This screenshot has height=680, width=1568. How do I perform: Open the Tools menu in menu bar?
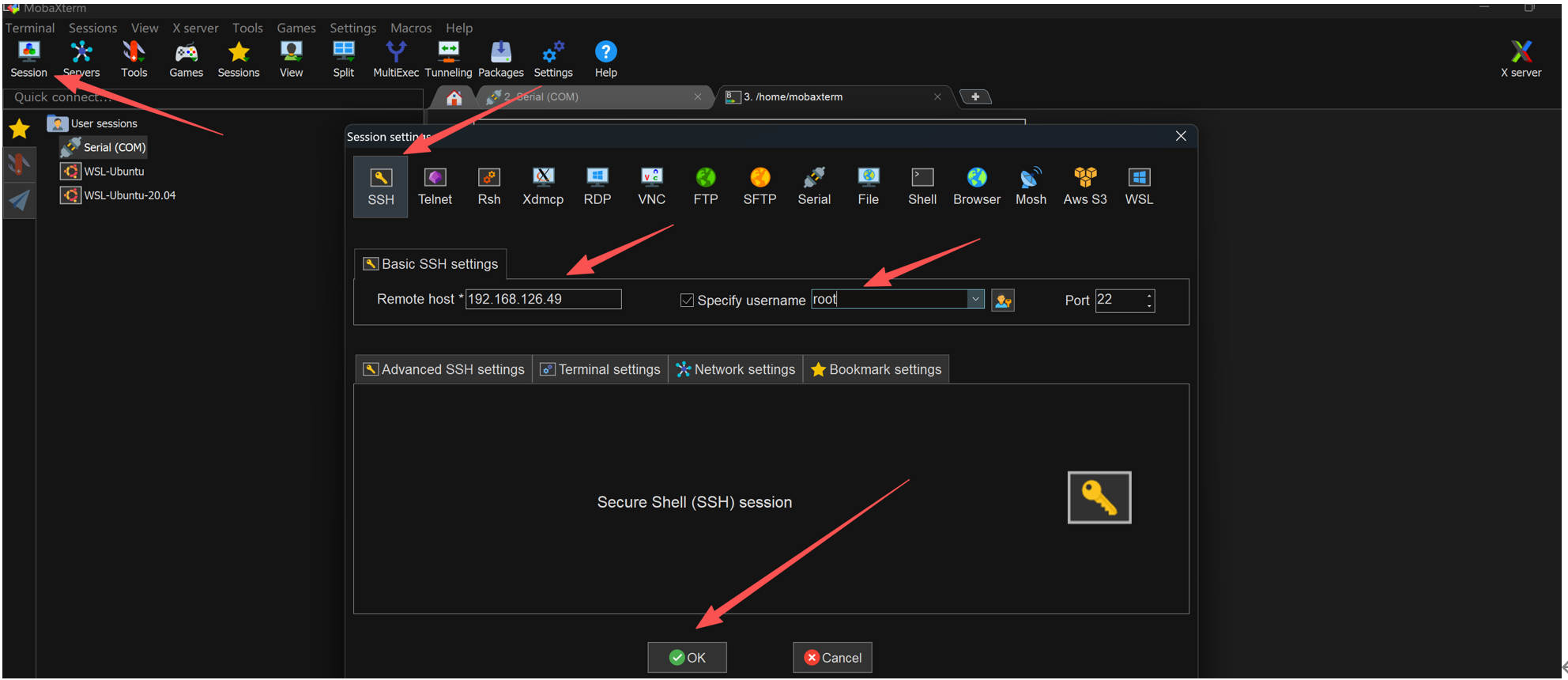[x=247, y=28]
